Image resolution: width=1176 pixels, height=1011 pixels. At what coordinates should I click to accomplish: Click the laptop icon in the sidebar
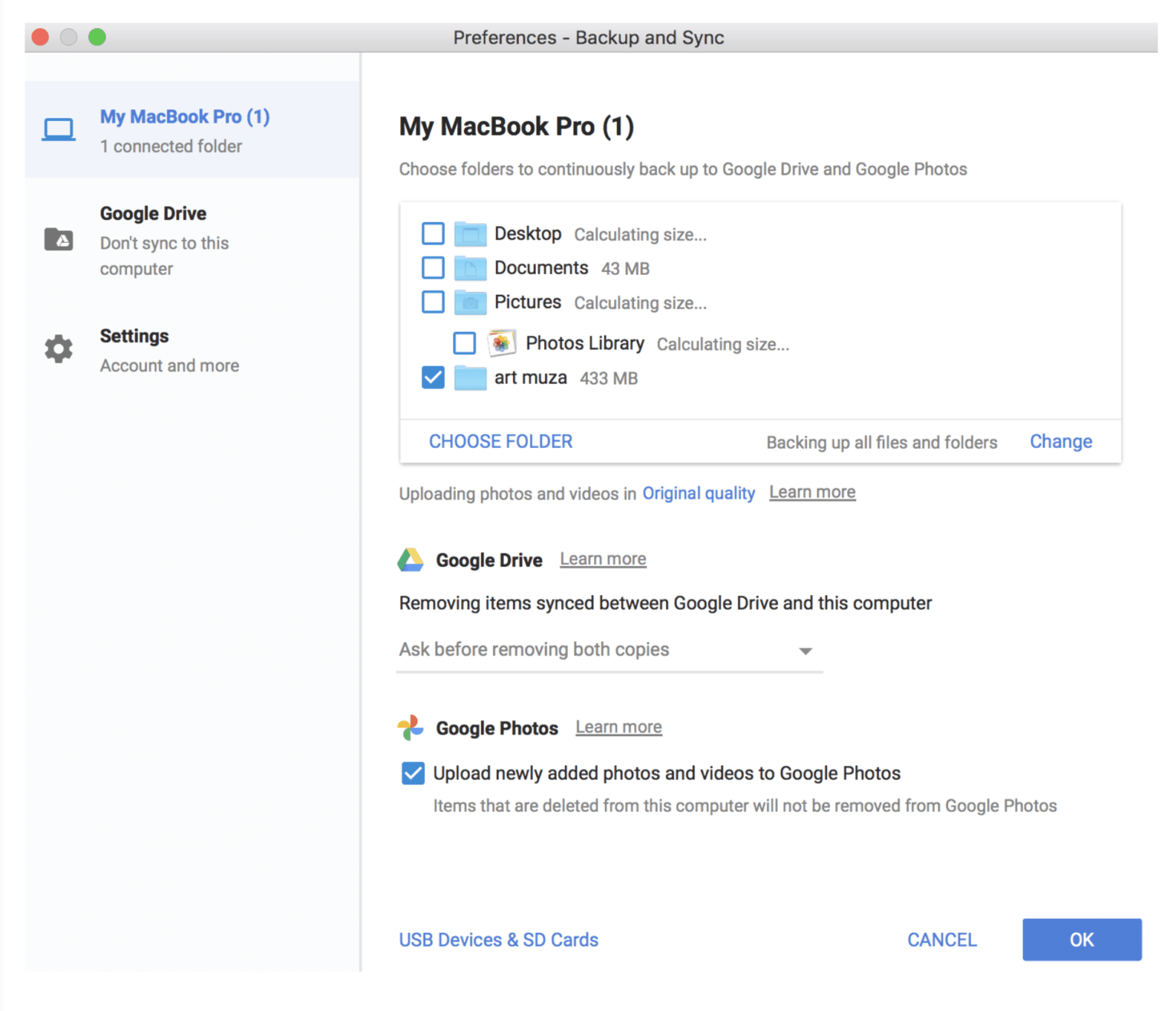coord(58,129)
